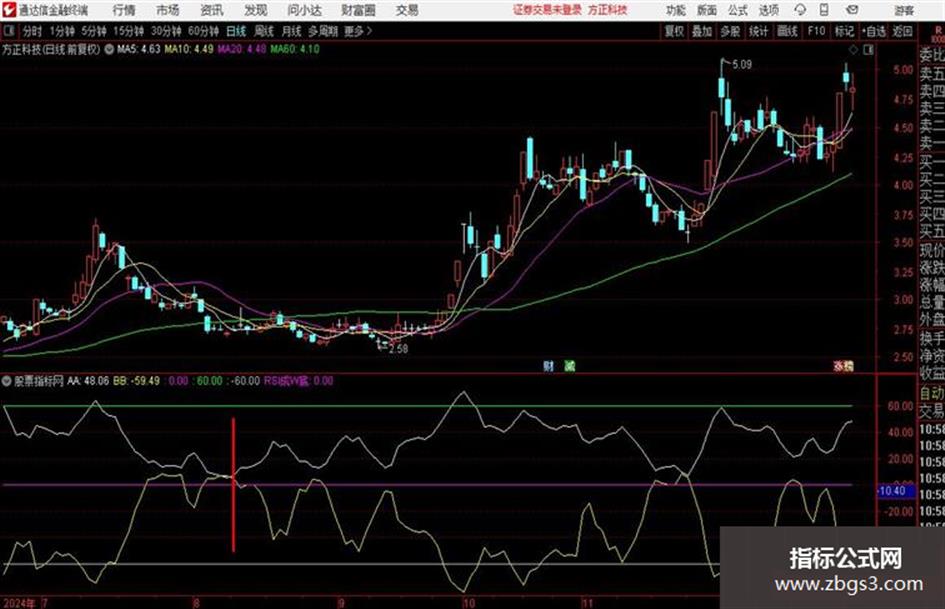The height and width of the screenshot is (609, 945).
Task: Switch to the 60分钟 period tab
Action: click(x=203, y=31)
